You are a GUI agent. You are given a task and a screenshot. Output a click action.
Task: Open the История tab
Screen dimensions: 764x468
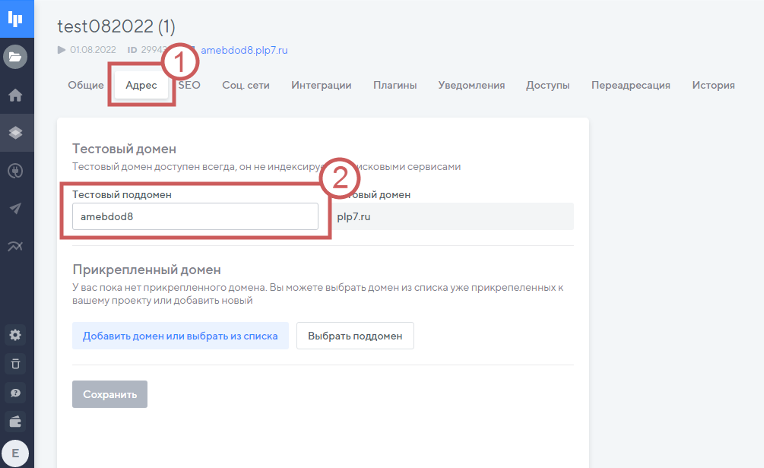(713, 86)
